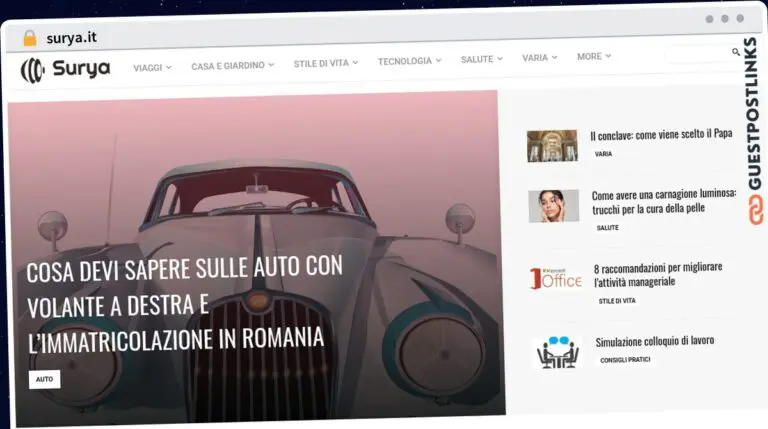
Task: Click the VARIA tag under conclave article
Action: (603, 154)
